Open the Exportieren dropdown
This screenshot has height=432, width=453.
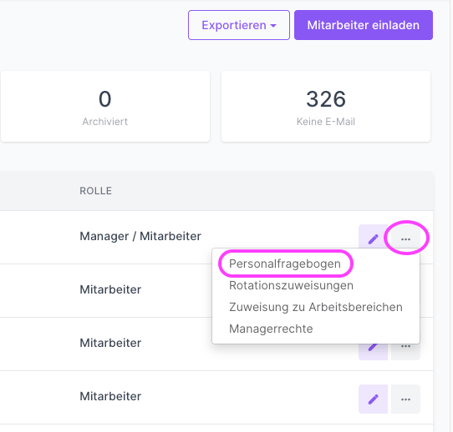(239, 25)
